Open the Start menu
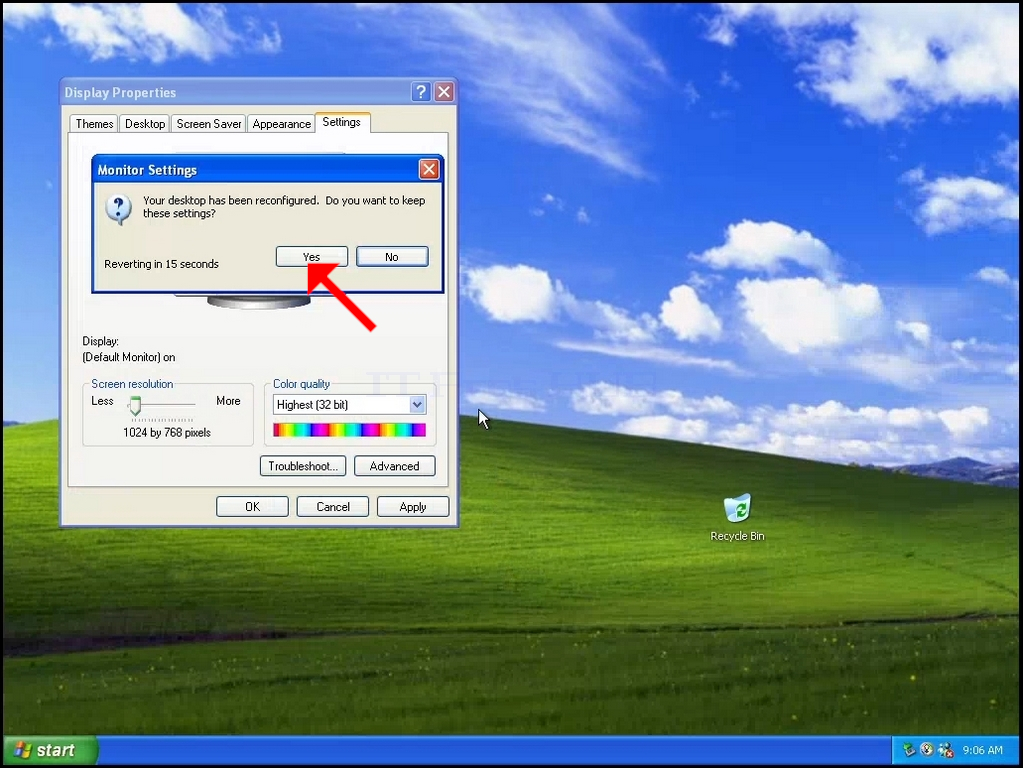 tap(50, 750)
